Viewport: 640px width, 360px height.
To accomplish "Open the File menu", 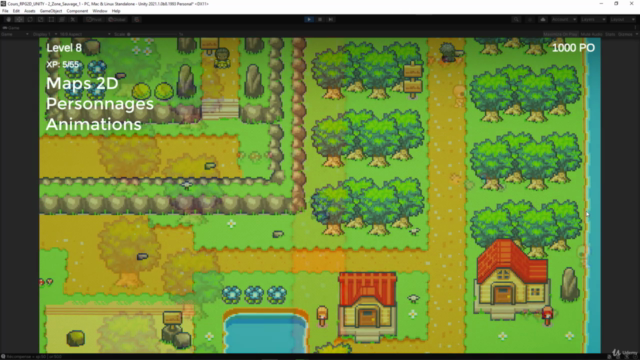I will 5,11.
